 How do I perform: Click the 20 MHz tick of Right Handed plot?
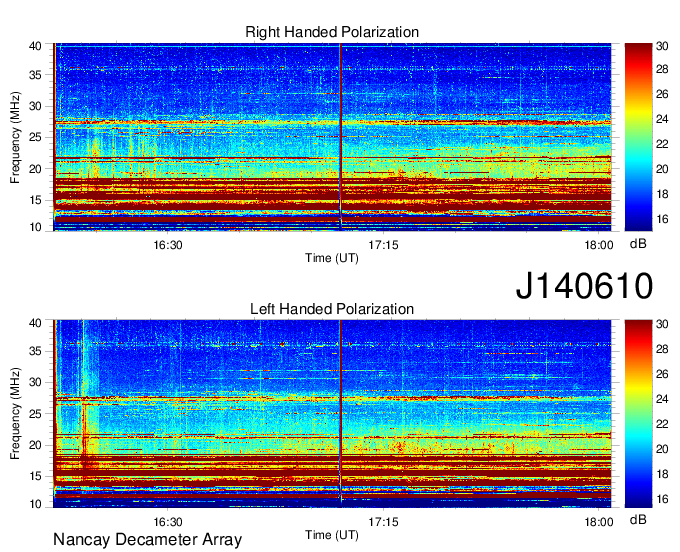click(35, 169)
